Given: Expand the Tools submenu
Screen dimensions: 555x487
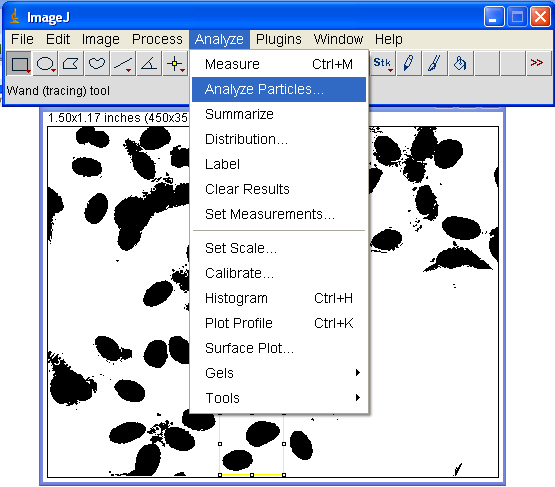Looking at the screenshot, I should (279, 398).
